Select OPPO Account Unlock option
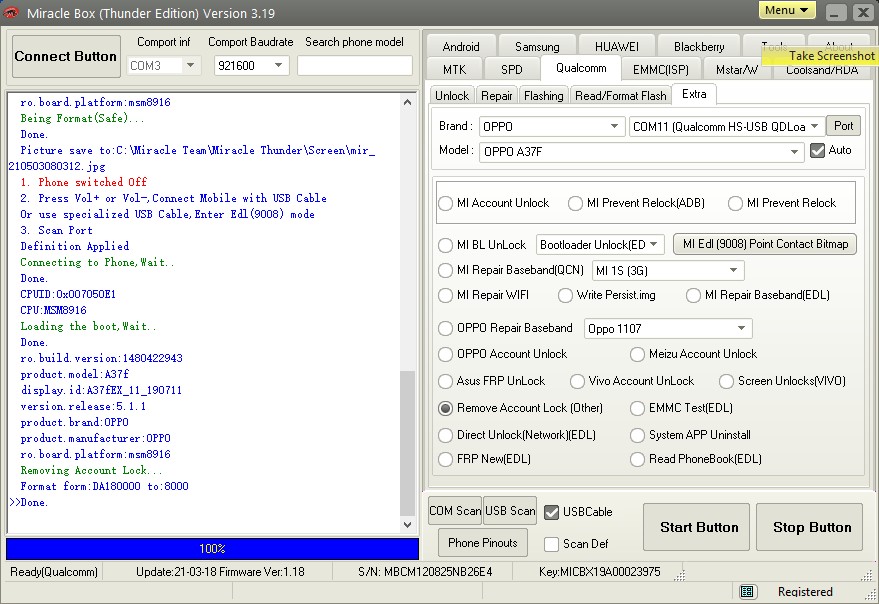The height and width of the screenshot is (604, 879). tap(446, 354)
